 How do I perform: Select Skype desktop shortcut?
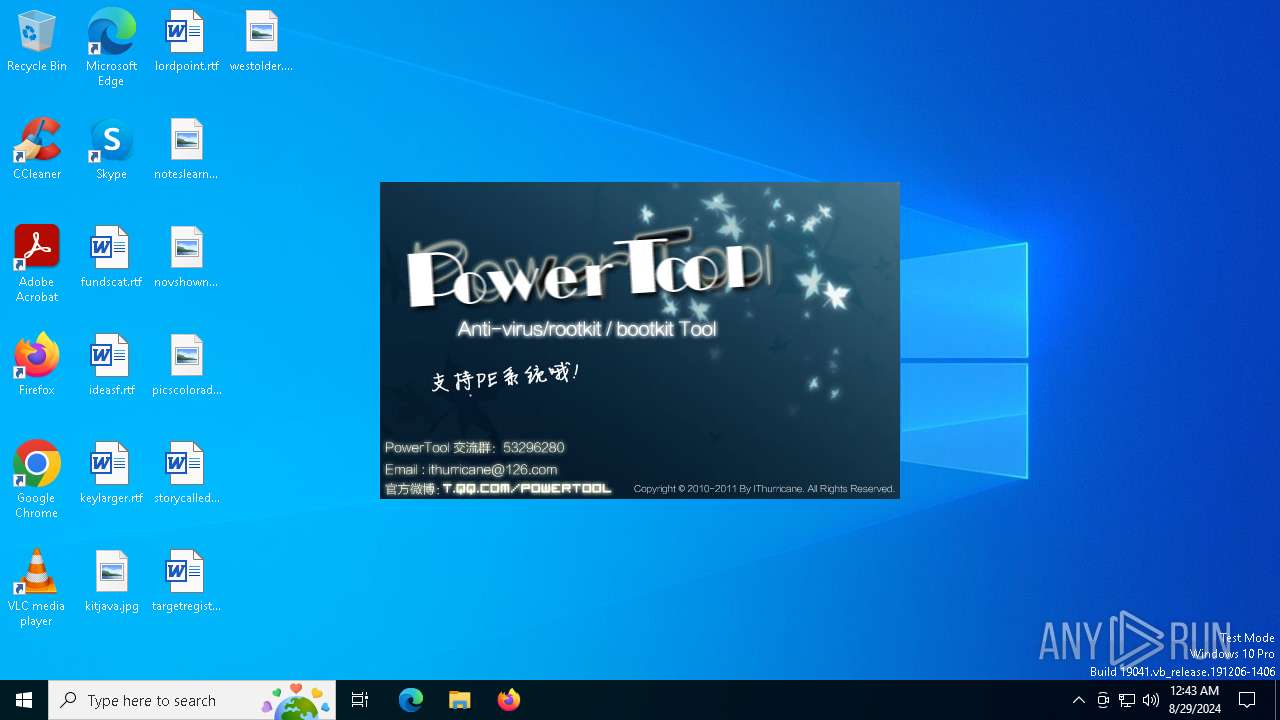click(111, 149)
